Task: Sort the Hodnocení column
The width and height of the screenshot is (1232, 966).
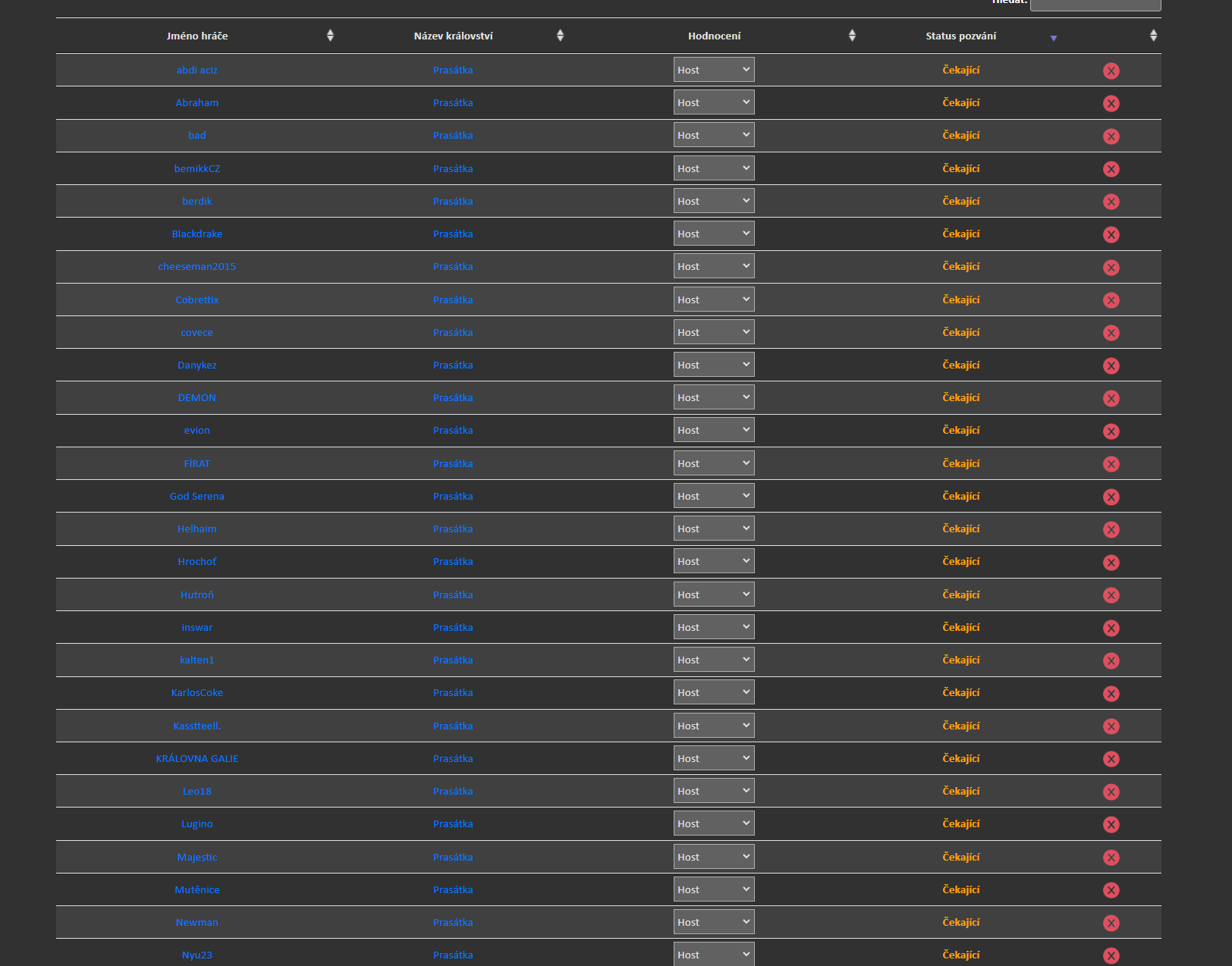Action: click(x=714, y=36)
